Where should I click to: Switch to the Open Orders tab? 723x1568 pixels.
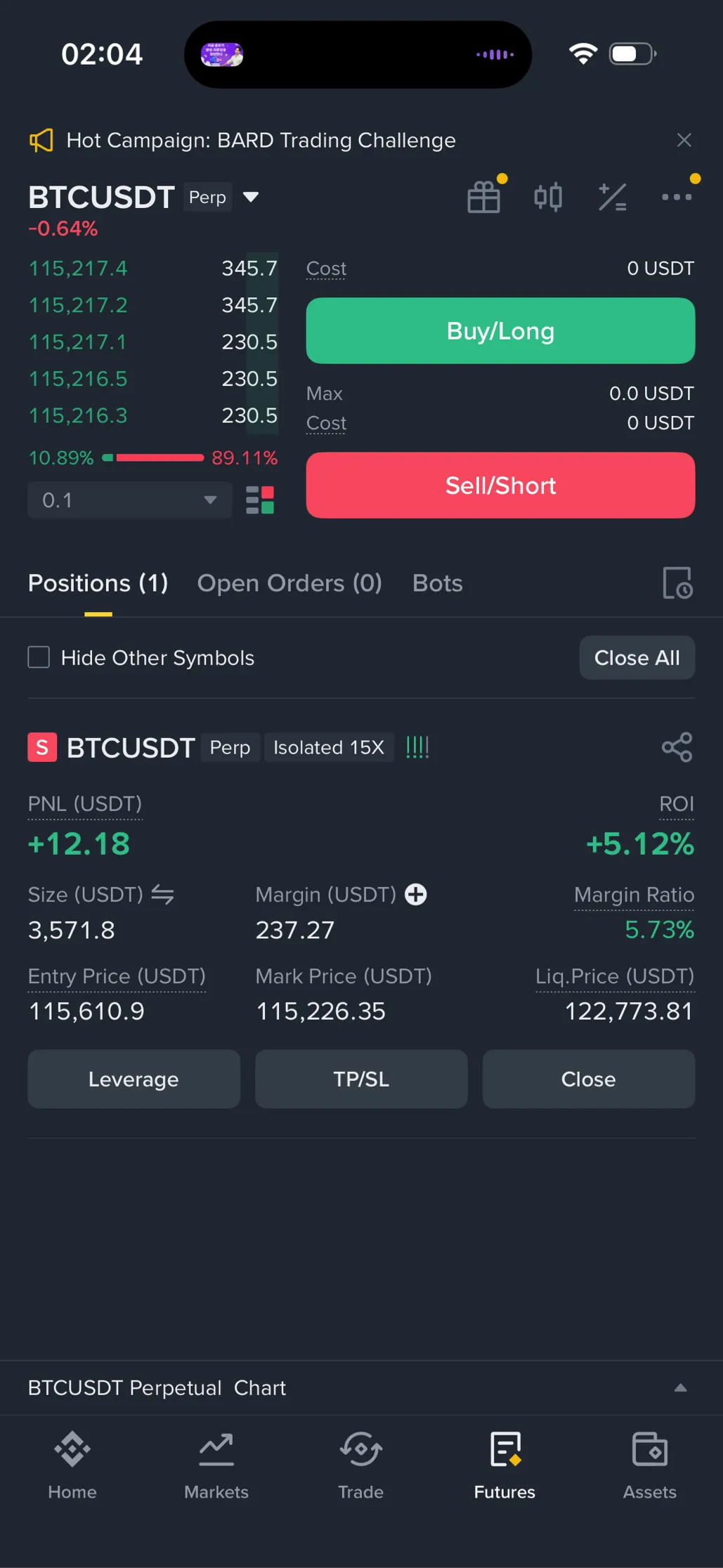pyautogui.click(x=289, y=583)
